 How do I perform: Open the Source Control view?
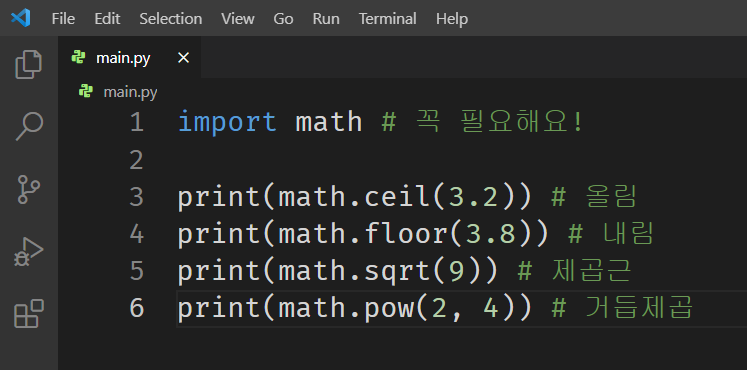point(29,189)
